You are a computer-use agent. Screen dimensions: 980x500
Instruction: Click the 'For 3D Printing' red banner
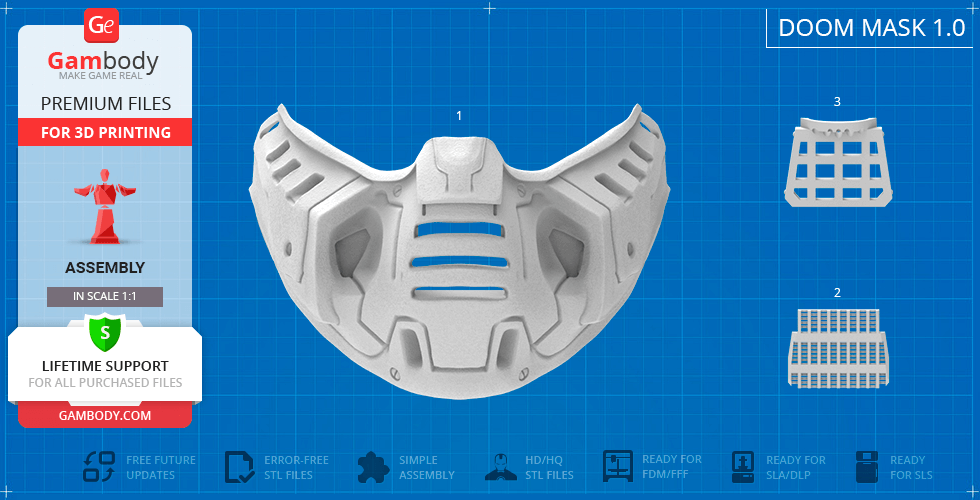(x=105, y=132)
